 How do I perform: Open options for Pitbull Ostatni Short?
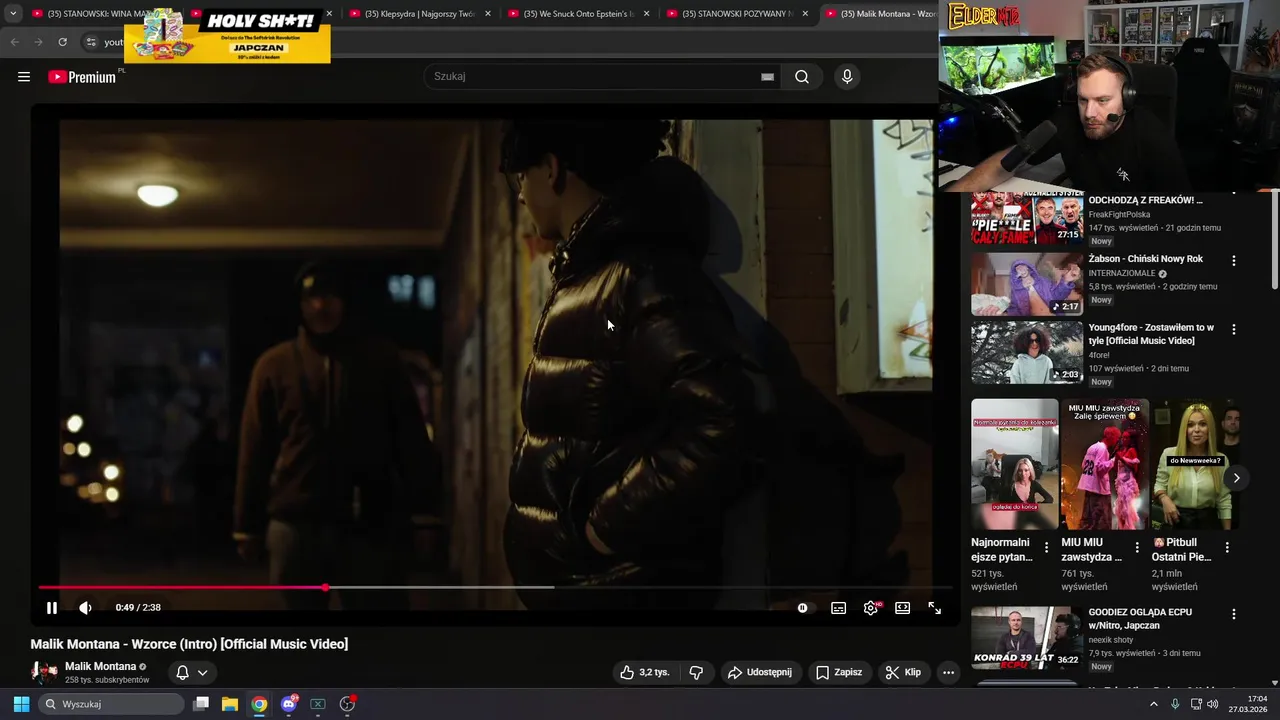click(x=1227, y=548)
